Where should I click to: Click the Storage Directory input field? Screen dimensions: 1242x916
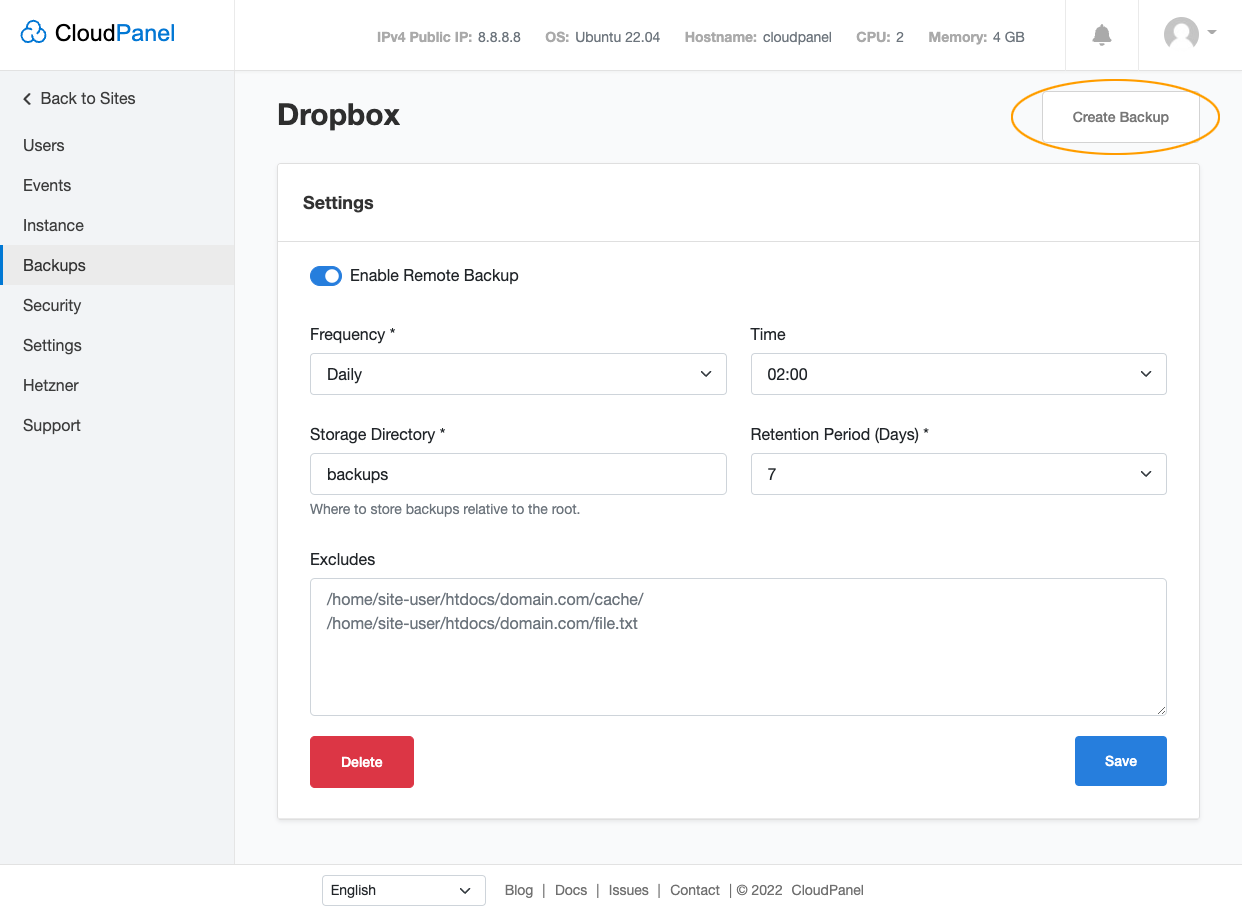(518, 473)
